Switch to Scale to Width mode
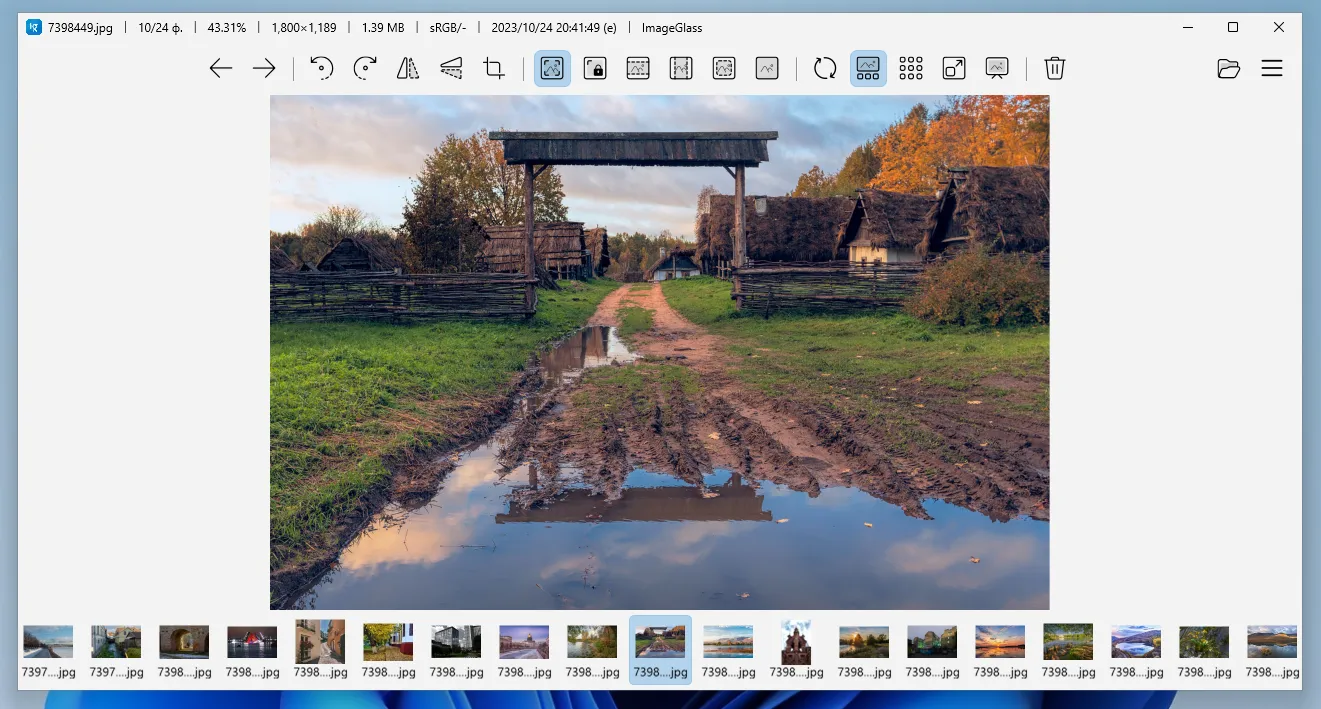Viewport: 1321px width, 709px height. click(x=638, y=68)
